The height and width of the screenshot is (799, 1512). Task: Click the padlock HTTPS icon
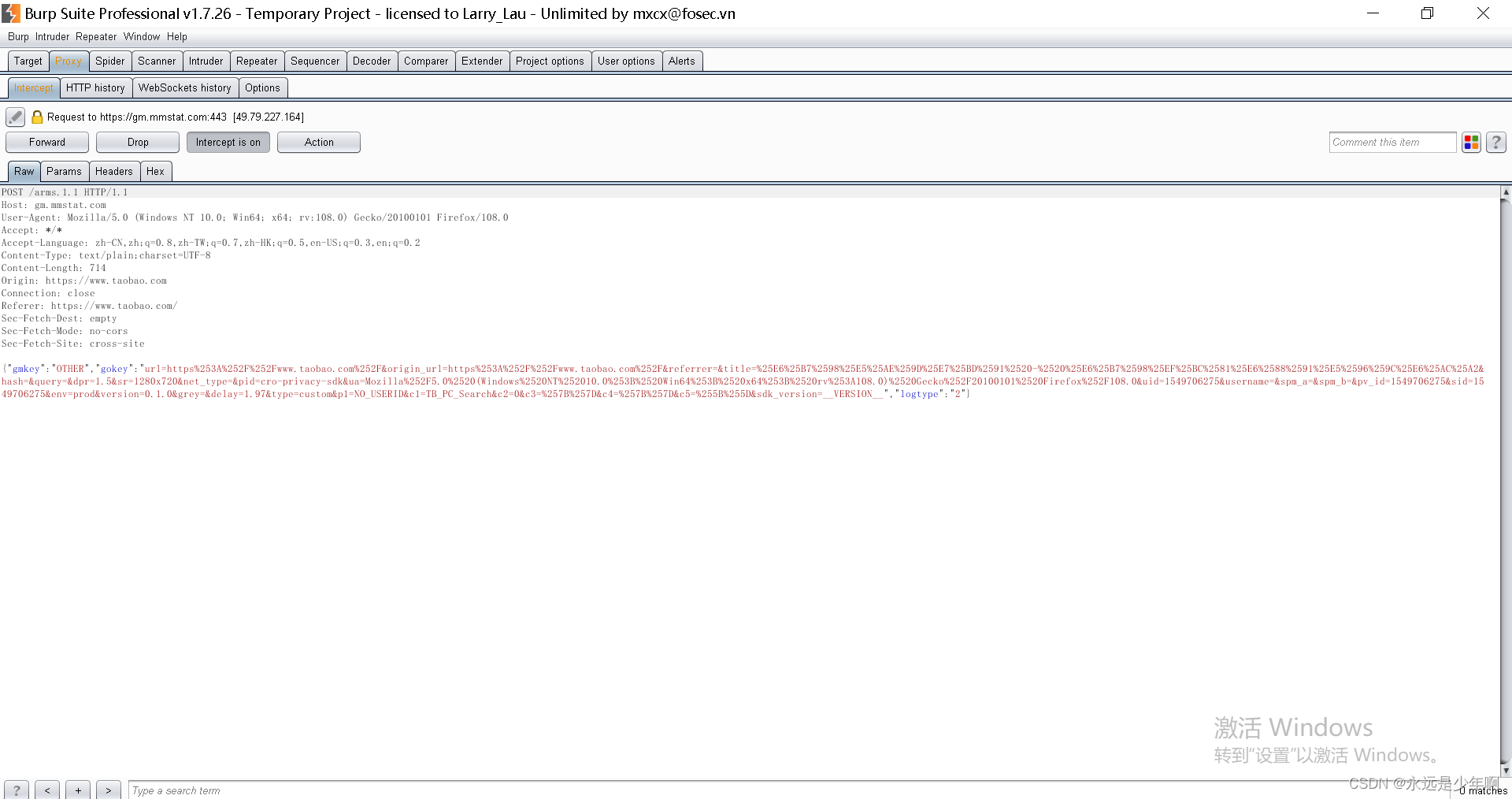pos(37,117)
